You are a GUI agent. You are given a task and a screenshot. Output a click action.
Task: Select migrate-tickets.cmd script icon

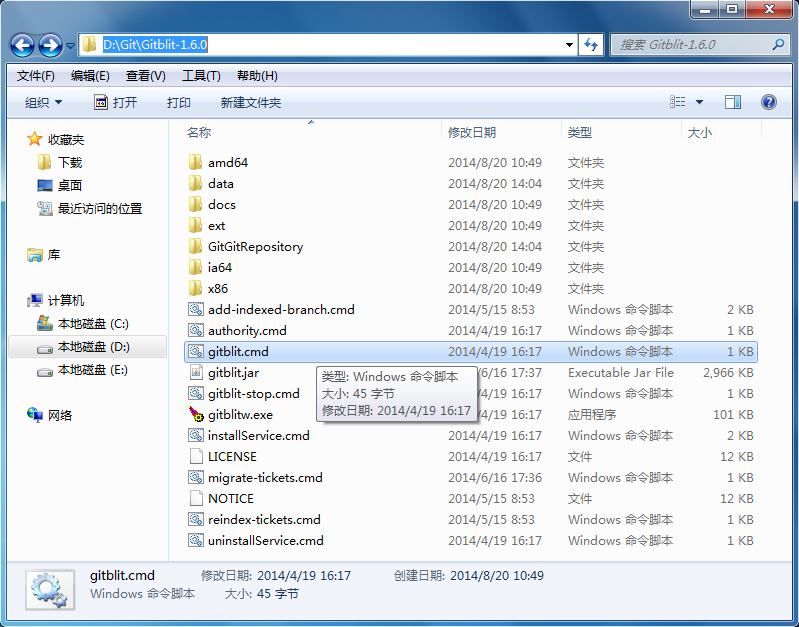click(196, 477)
